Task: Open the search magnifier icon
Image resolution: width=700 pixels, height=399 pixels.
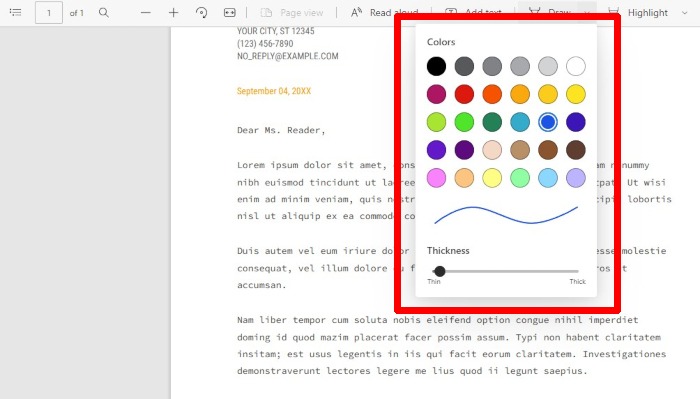Action: pyautogui.click(x=104, y=12)
